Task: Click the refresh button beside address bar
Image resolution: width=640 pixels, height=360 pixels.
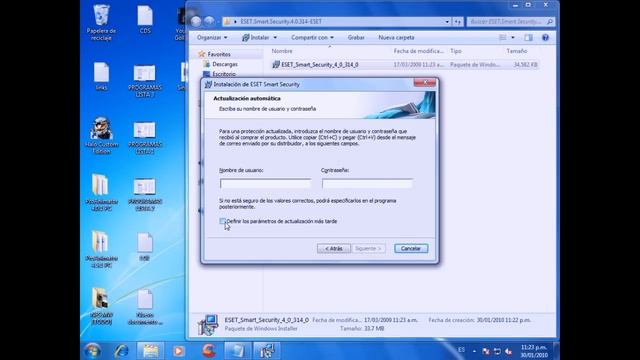Action: [x=458, y=22]
